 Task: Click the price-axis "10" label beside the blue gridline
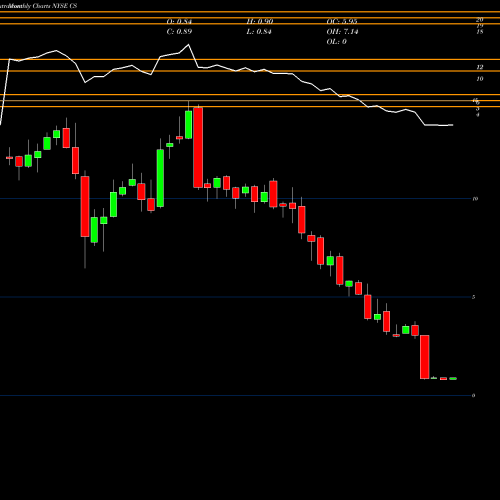(475, 199)
